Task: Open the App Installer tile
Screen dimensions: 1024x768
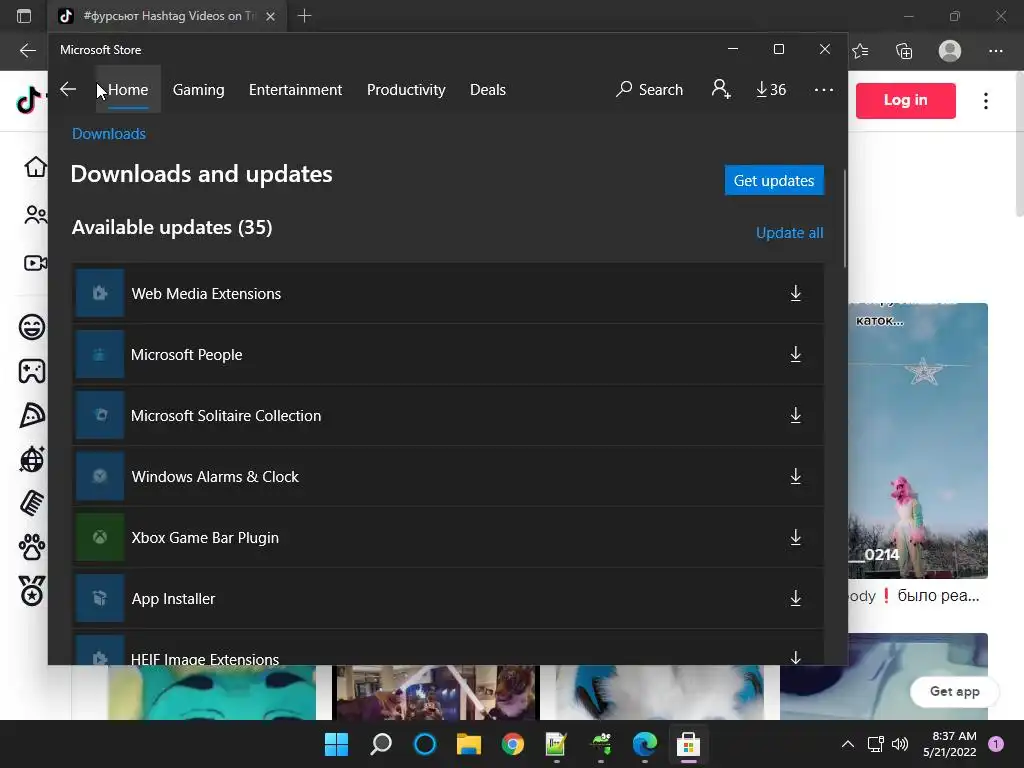Action: pos(100,598)
